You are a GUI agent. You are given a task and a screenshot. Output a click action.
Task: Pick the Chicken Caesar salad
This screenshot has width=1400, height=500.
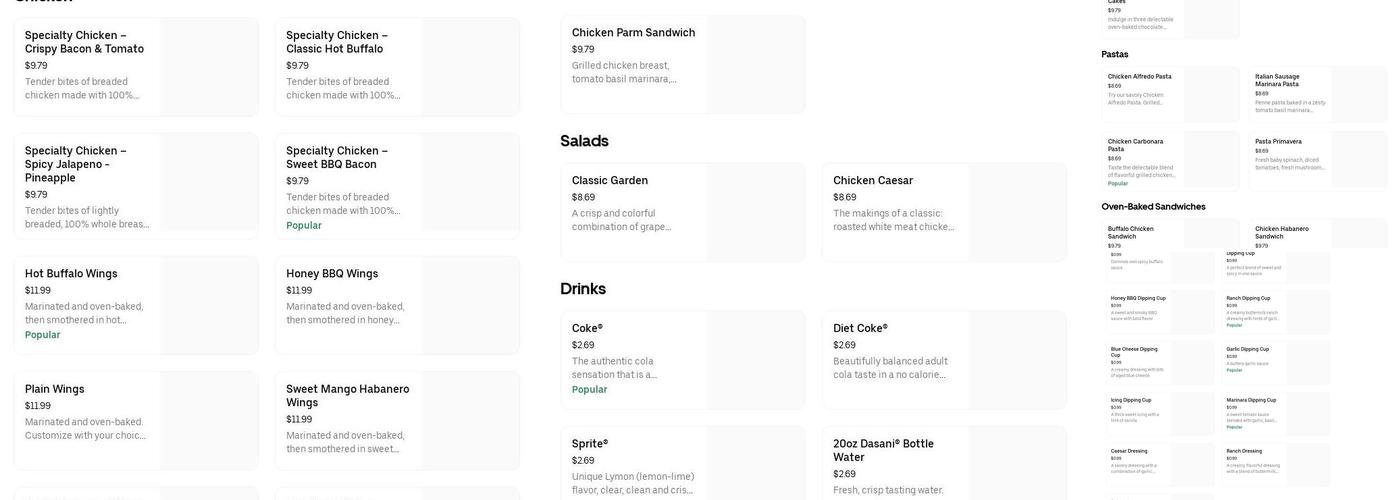944,212
